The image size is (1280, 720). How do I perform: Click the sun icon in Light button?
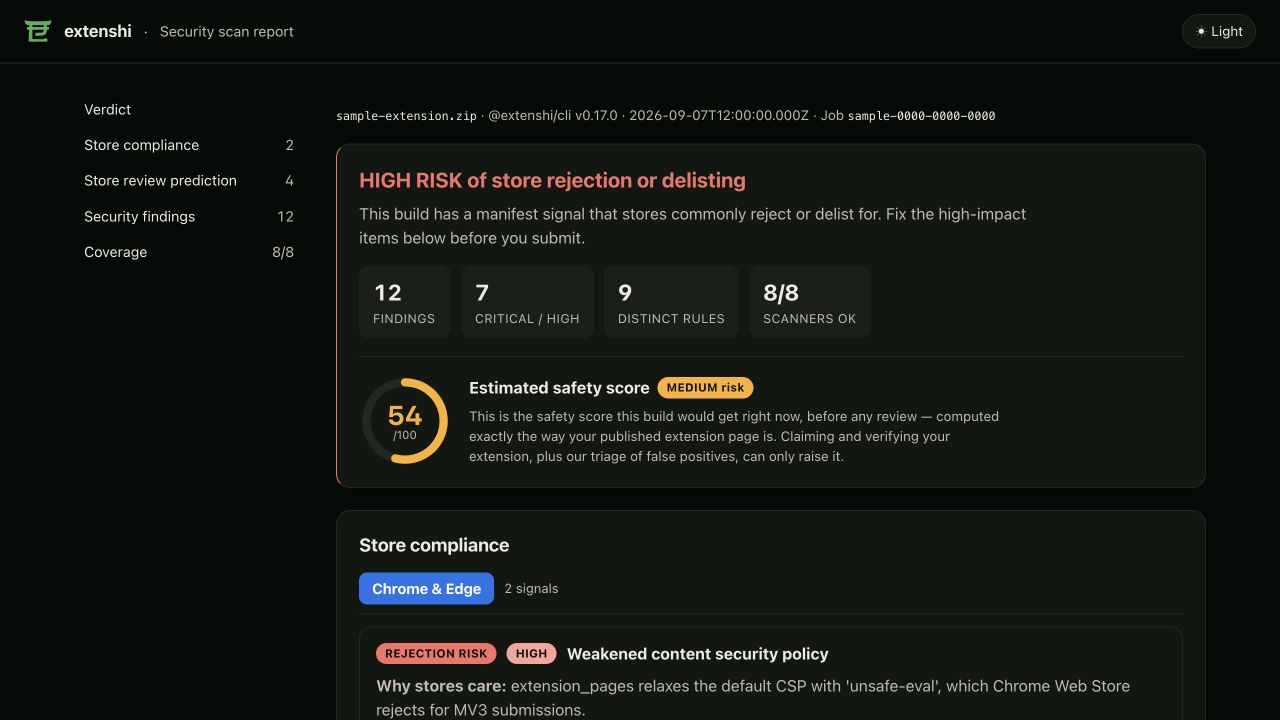(1201, 31)
